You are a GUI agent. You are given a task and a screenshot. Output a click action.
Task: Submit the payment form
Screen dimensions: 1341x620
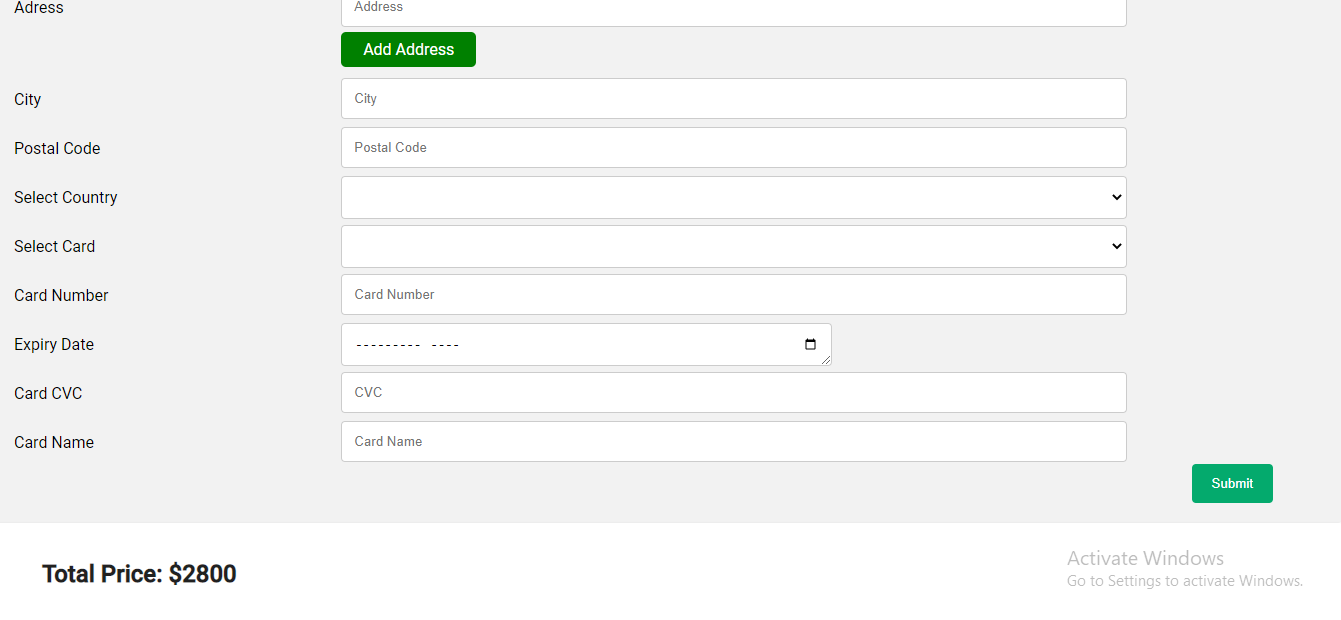(1232, 483)
